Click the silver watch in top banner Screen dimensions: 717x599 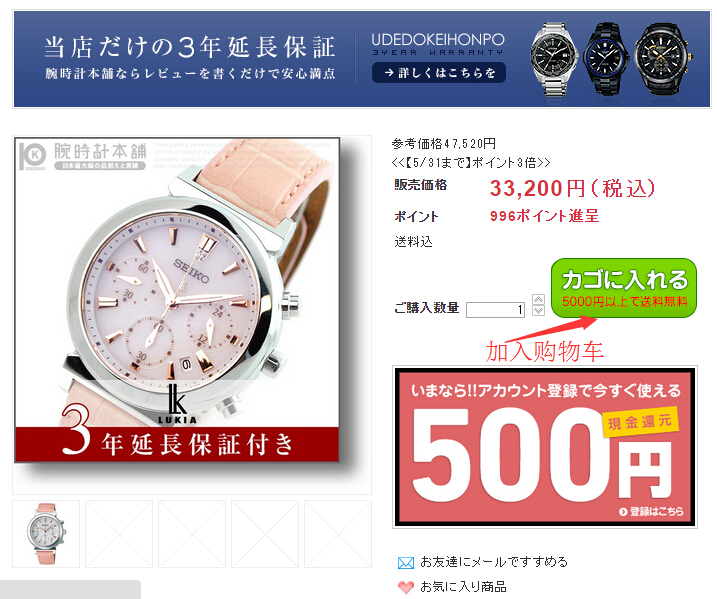pos(554,60)
